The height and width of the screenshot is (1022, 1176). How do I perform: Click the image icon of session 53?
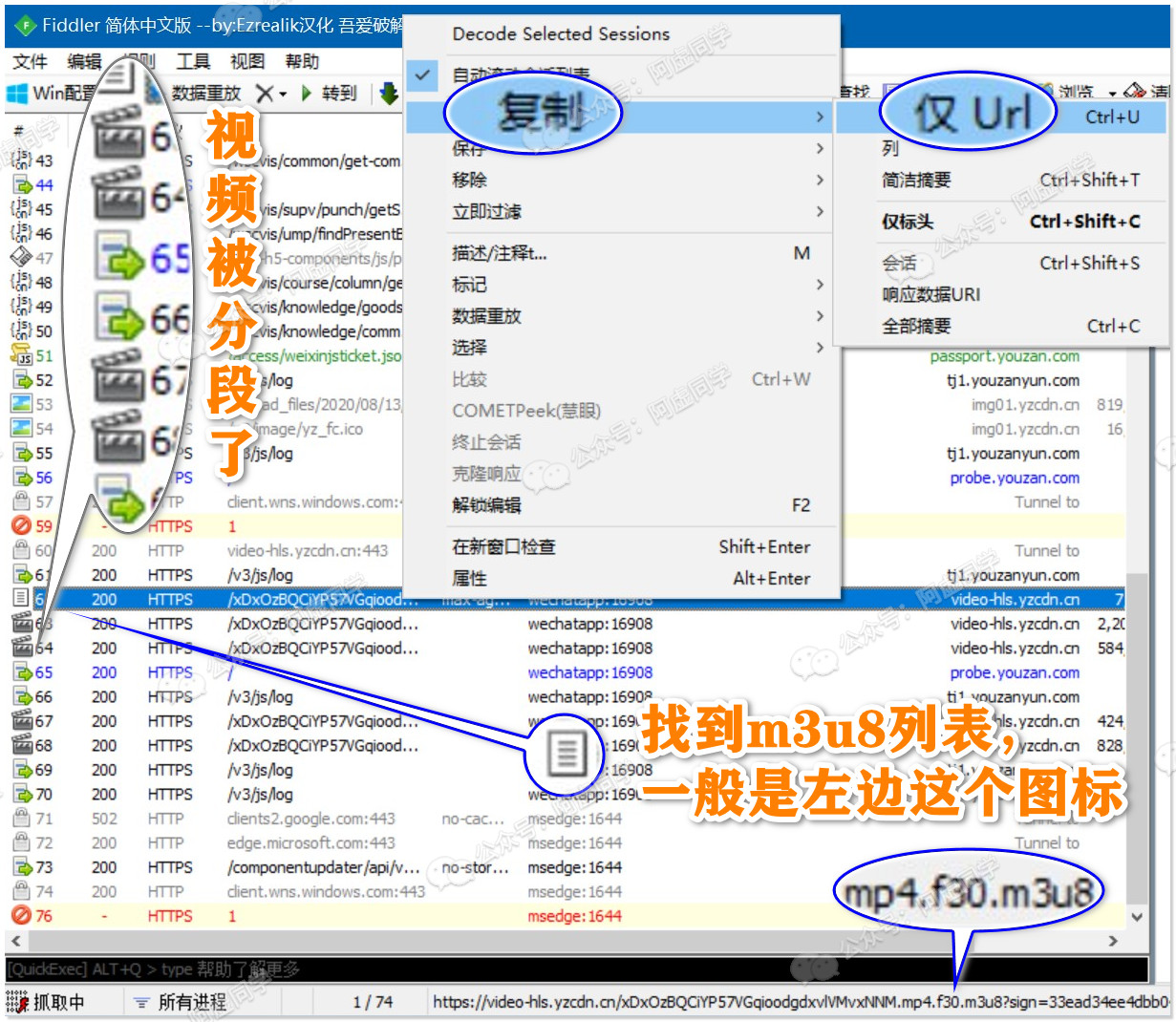click(21, 404)
